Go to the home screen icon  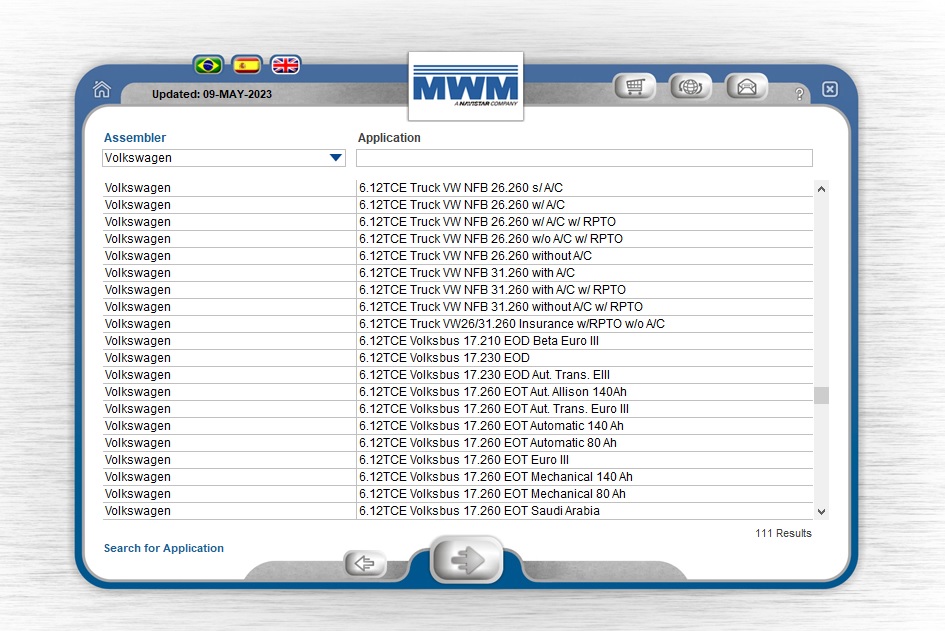pos(102,89)
